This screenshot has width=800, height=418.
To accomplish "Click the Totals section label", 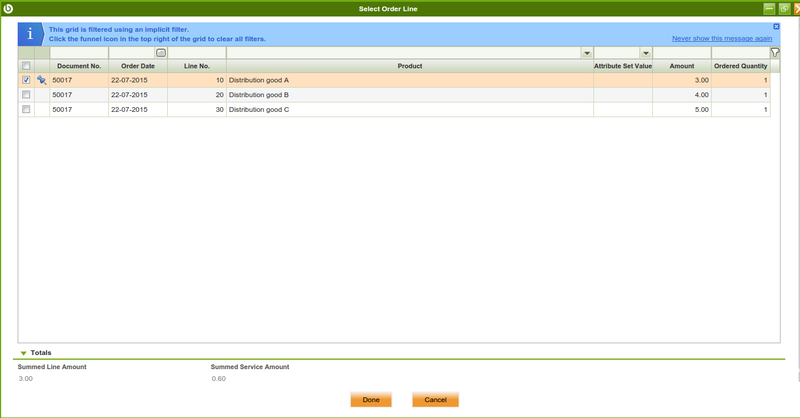I will [x=41, y=353].
